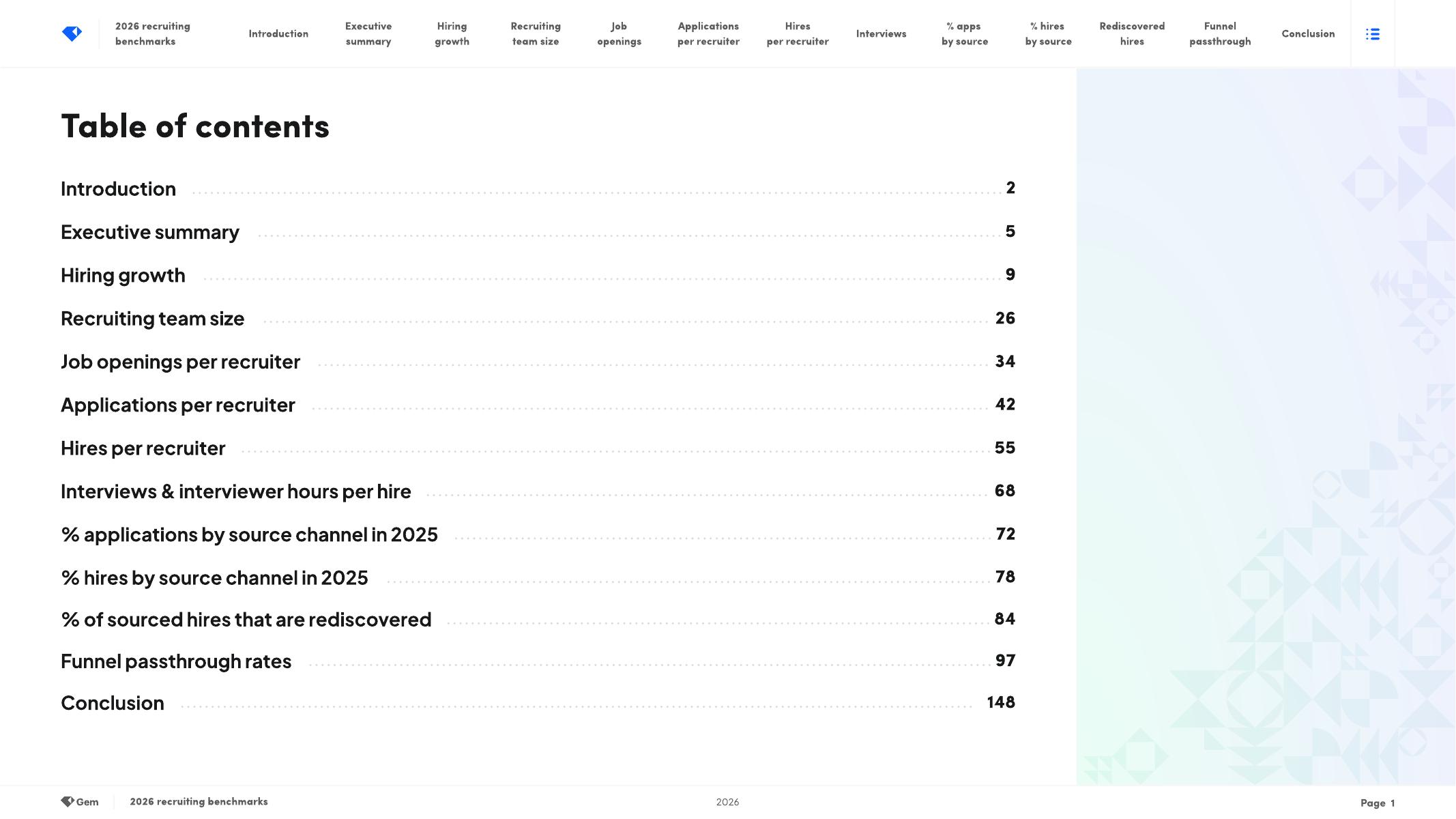Open Job openings nav tab
Image resolution: width=1456 pixels, height=819 pixels.
(619, 33)
